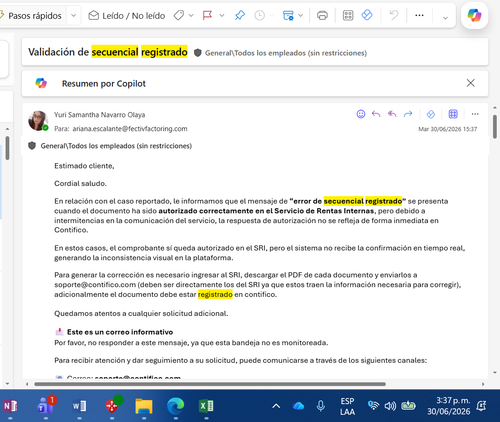500x422 pixels.
Task: Click the OneDrive cloud tray icon
Action: (298, 406)
